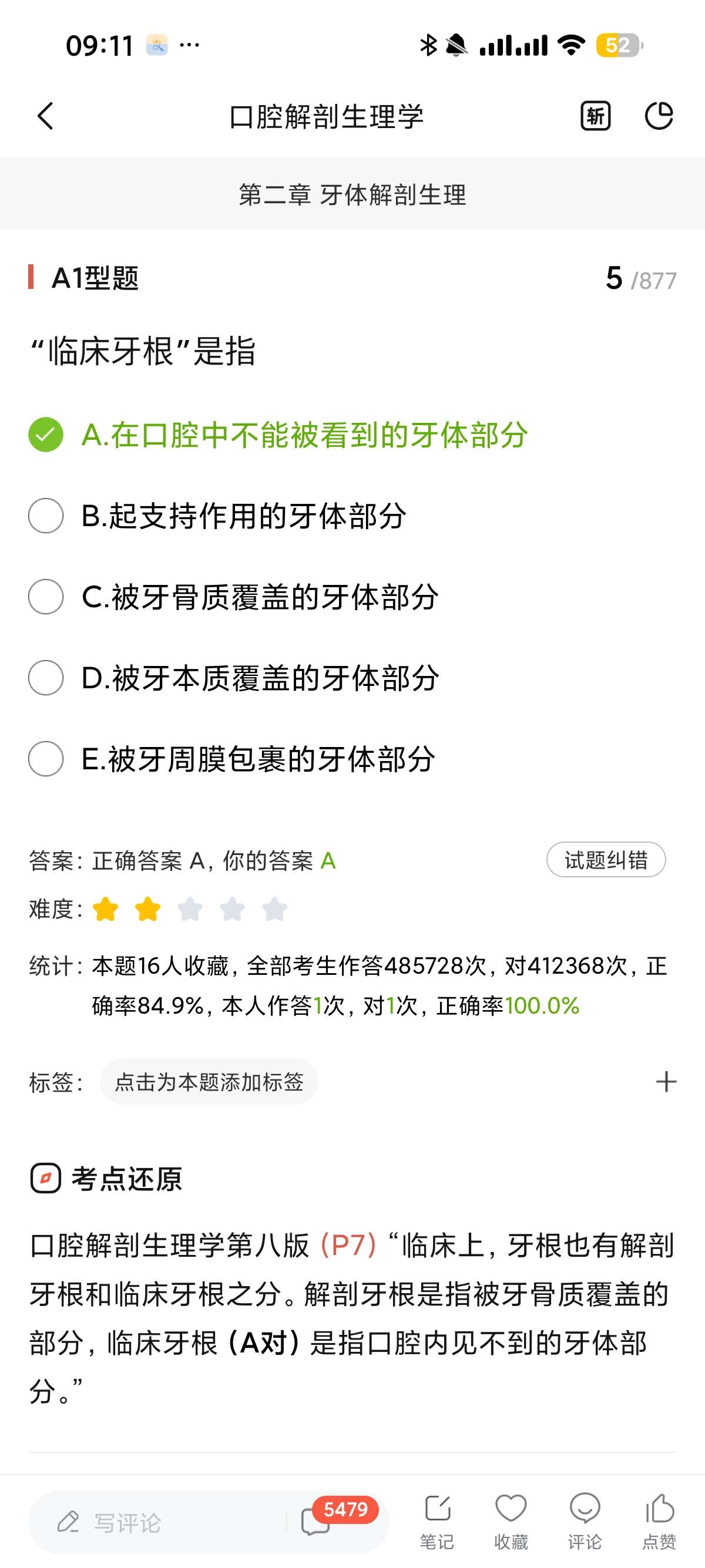The width and height of the screenshot is (705, 1568).
Task: Tap the 评论 smiley icon
Action: pyautogui.click(x=585, y=1520)
